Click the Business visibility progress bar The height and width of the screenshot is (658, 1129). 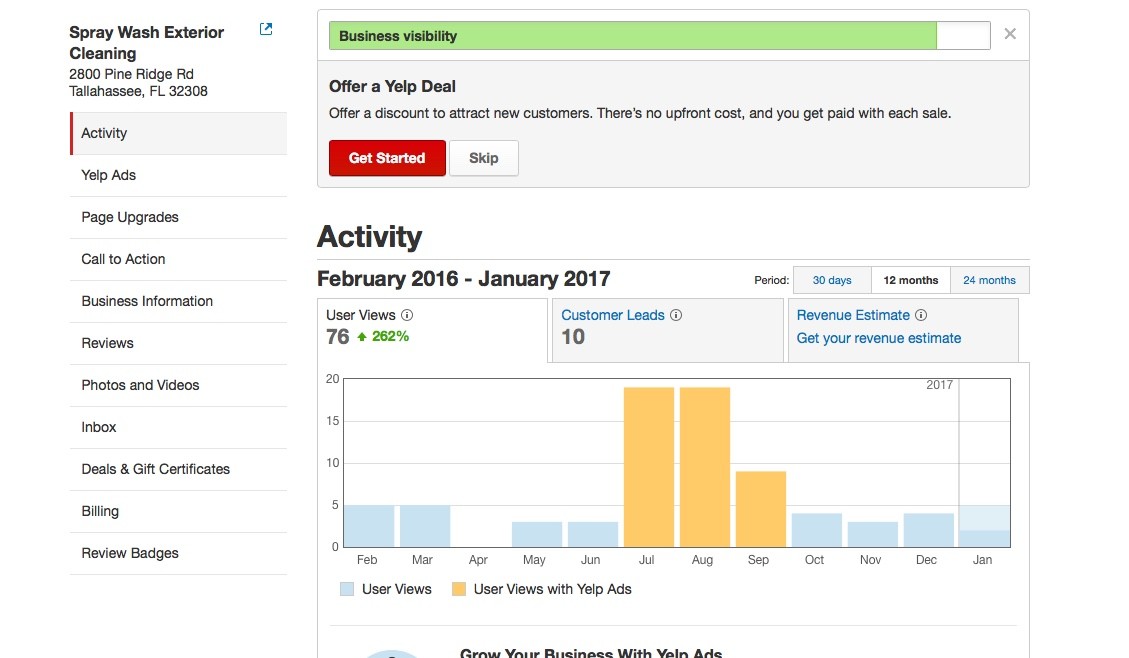click(660, 35)
